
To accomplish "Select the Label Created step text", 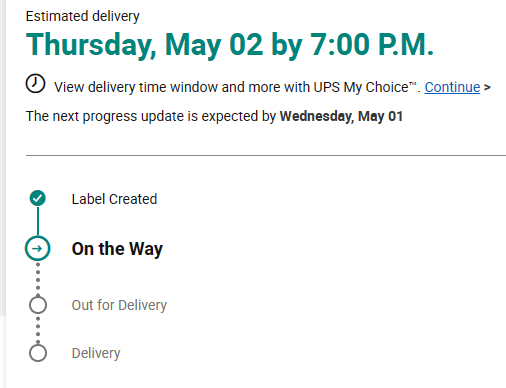I will 114,199.
